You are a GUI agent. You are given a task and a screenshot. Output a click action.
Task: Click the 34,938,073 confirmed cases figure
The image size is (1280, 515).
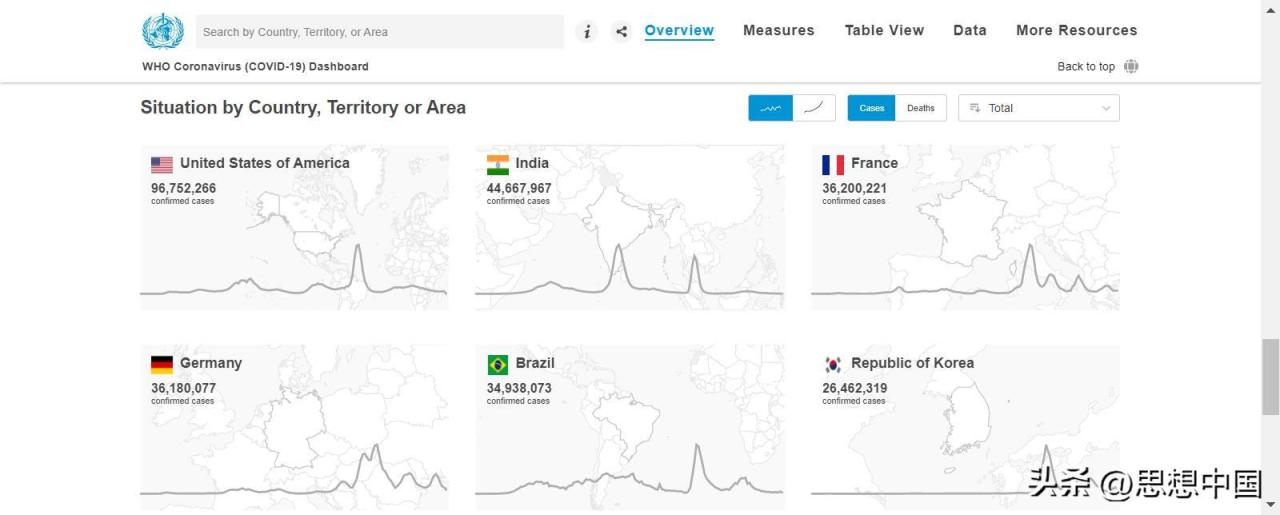(x=519, y=388)
